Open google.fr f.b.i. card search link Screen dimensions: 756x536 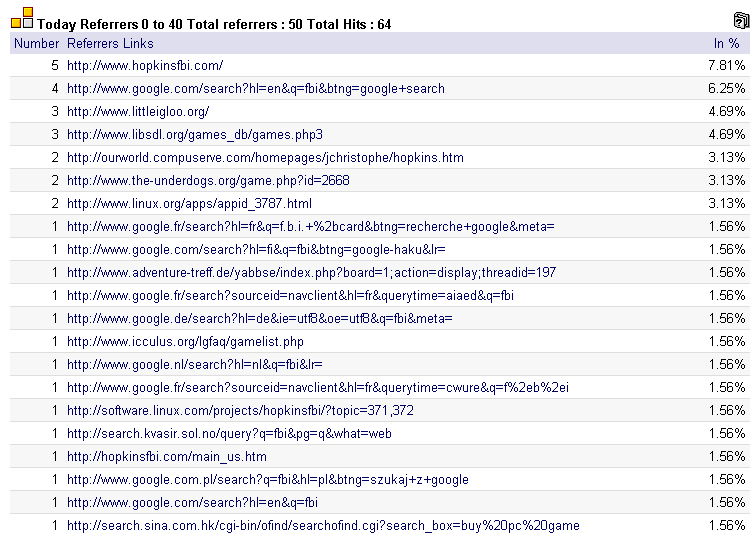[310, 227]
